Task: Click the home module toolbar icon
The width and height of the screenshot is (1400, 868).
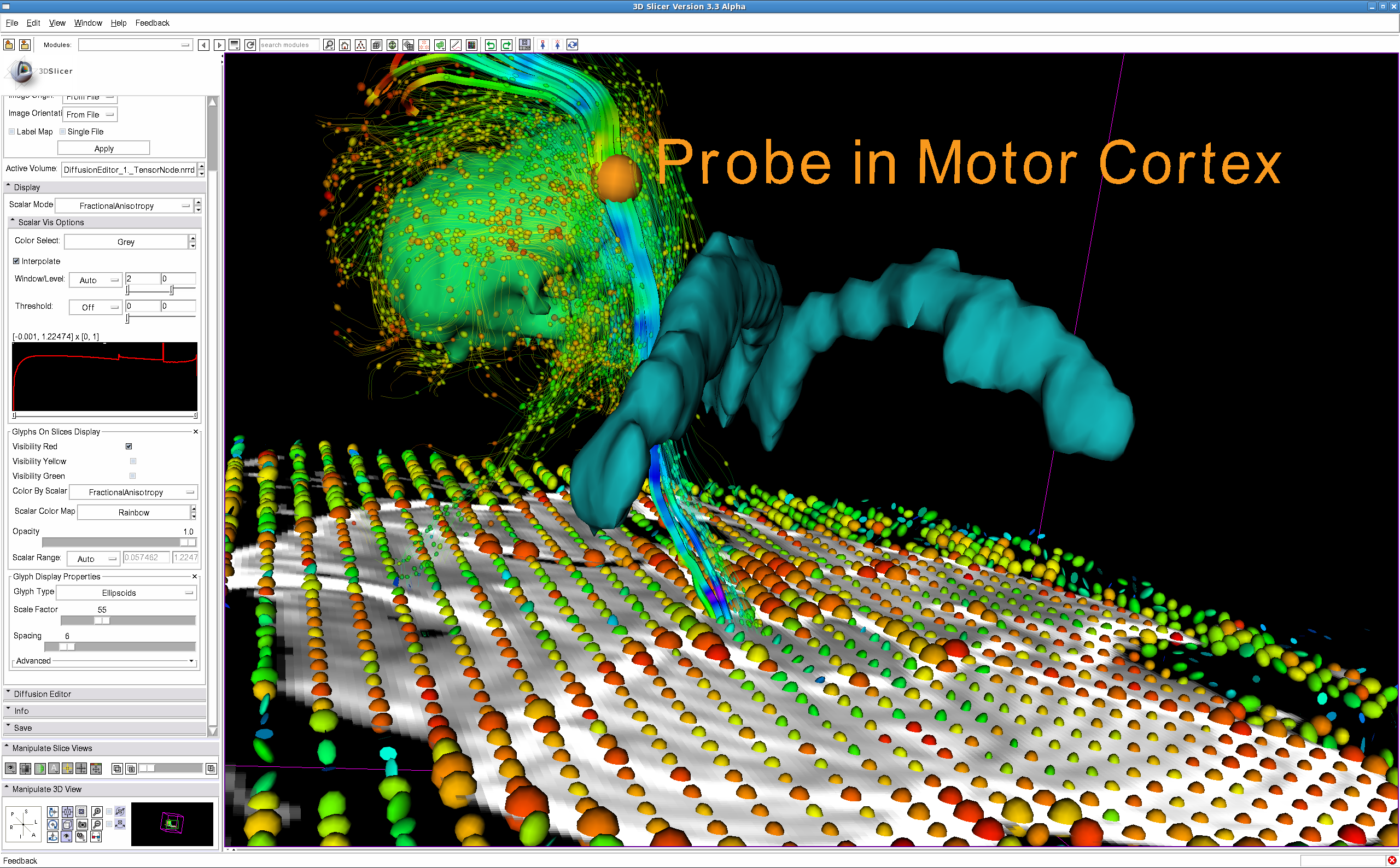Action: coord(345,45)
